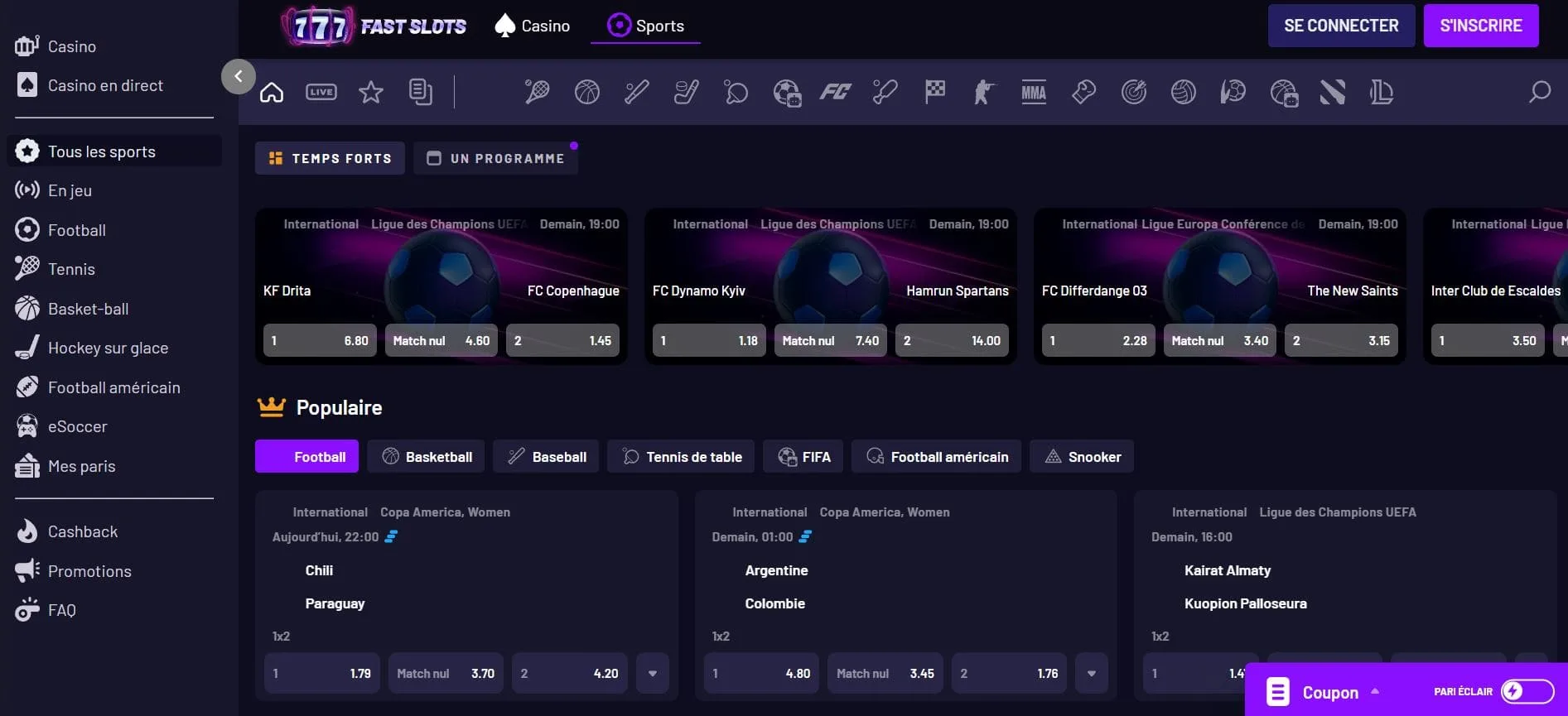Select the FC game icon
Viewport: 1568px width, 716px height.
tap(835, 92)
